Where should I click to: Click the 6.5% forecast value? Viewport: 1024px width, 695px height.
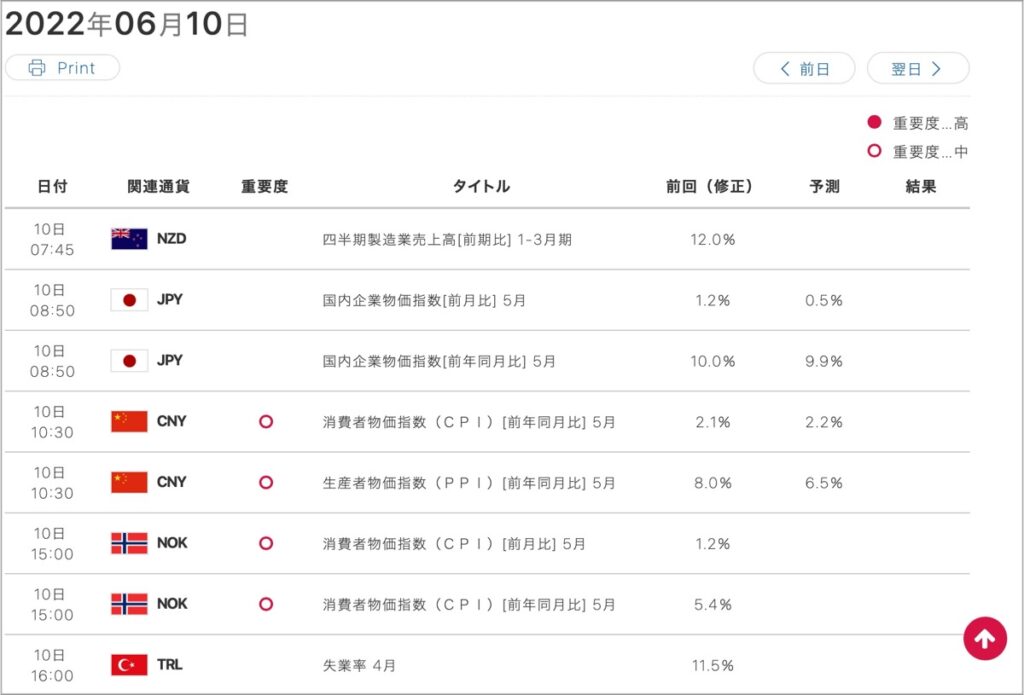tap(824, 483)
